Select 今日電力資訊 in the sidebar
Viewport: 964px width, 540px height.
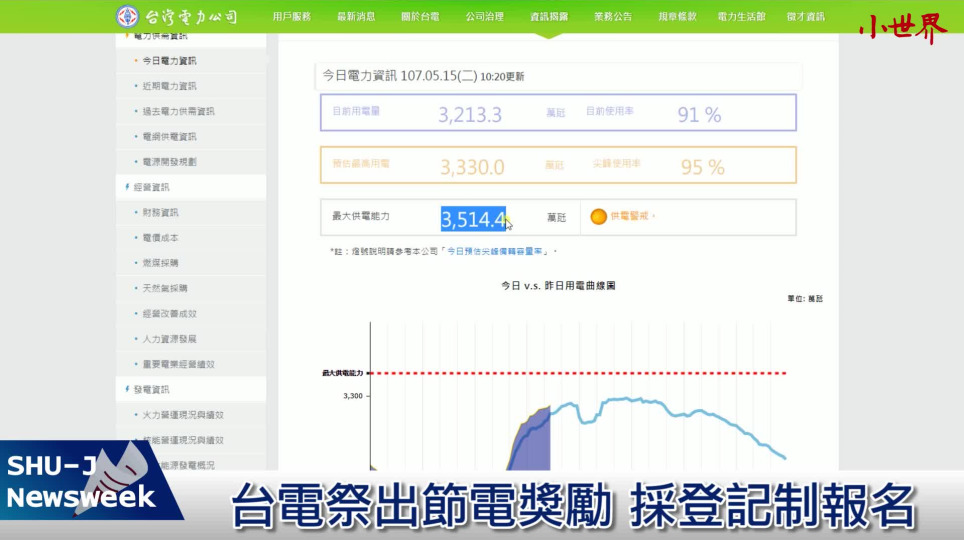click(x=169, y=61)
